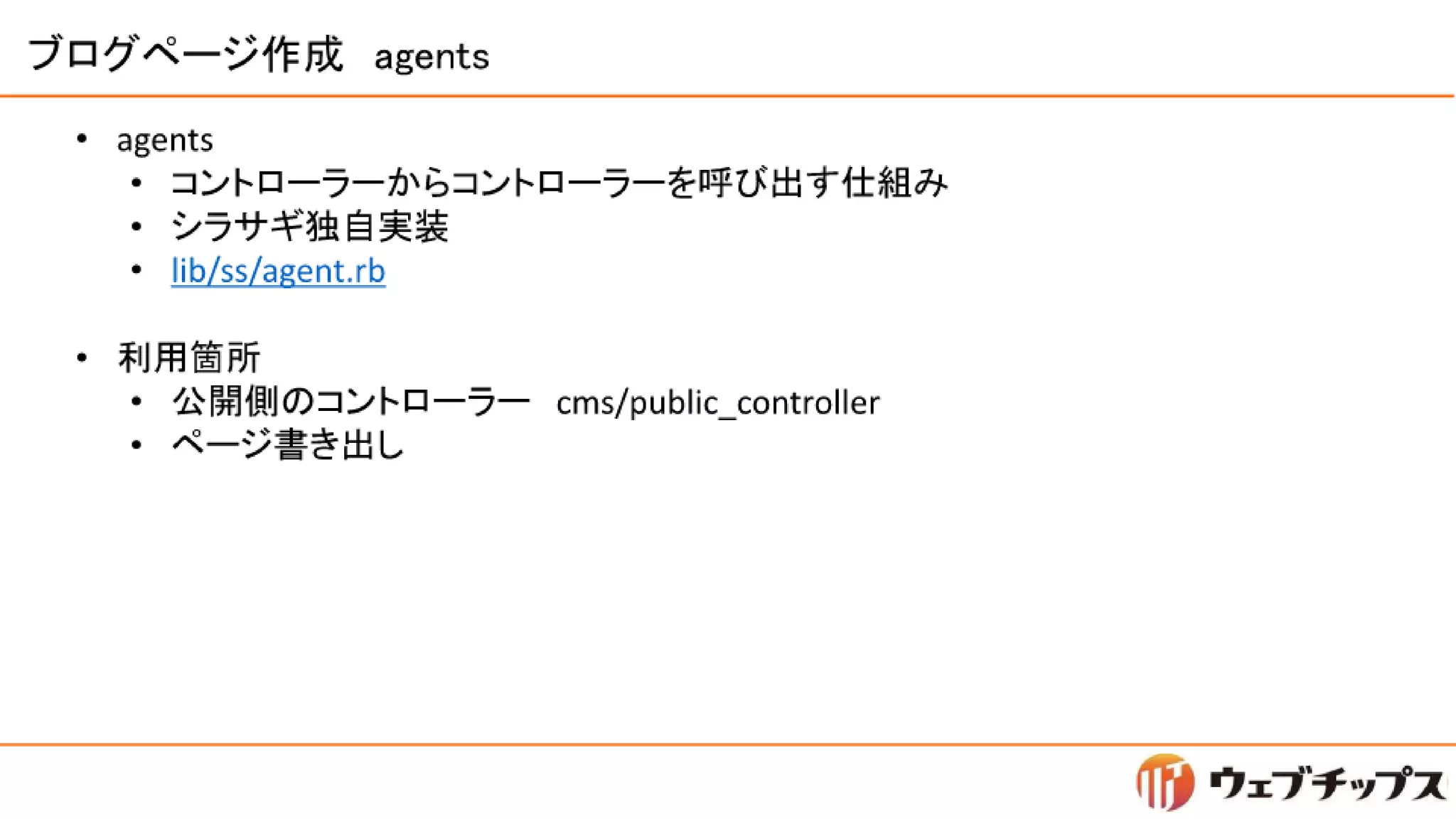Select the cms/public_controller text

pyautogui.click(x=717, y=403)
